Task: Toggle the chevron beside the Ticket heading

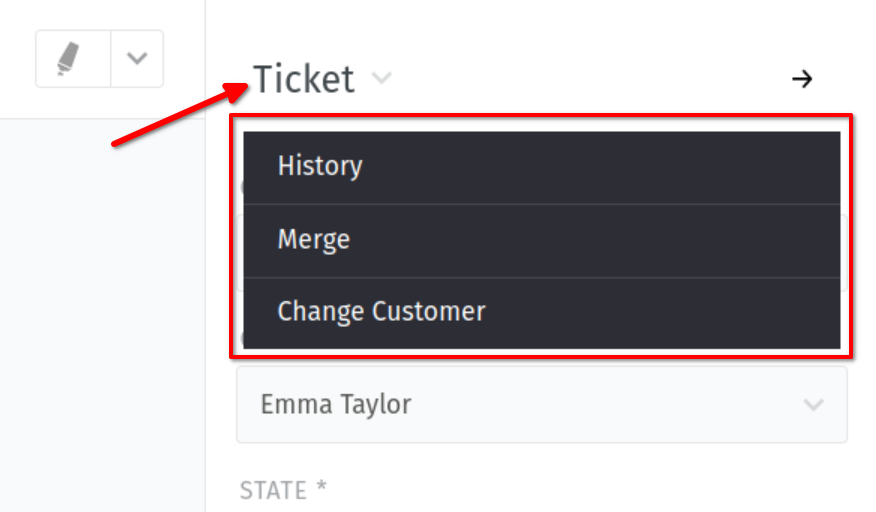Action: coord(381,78)
